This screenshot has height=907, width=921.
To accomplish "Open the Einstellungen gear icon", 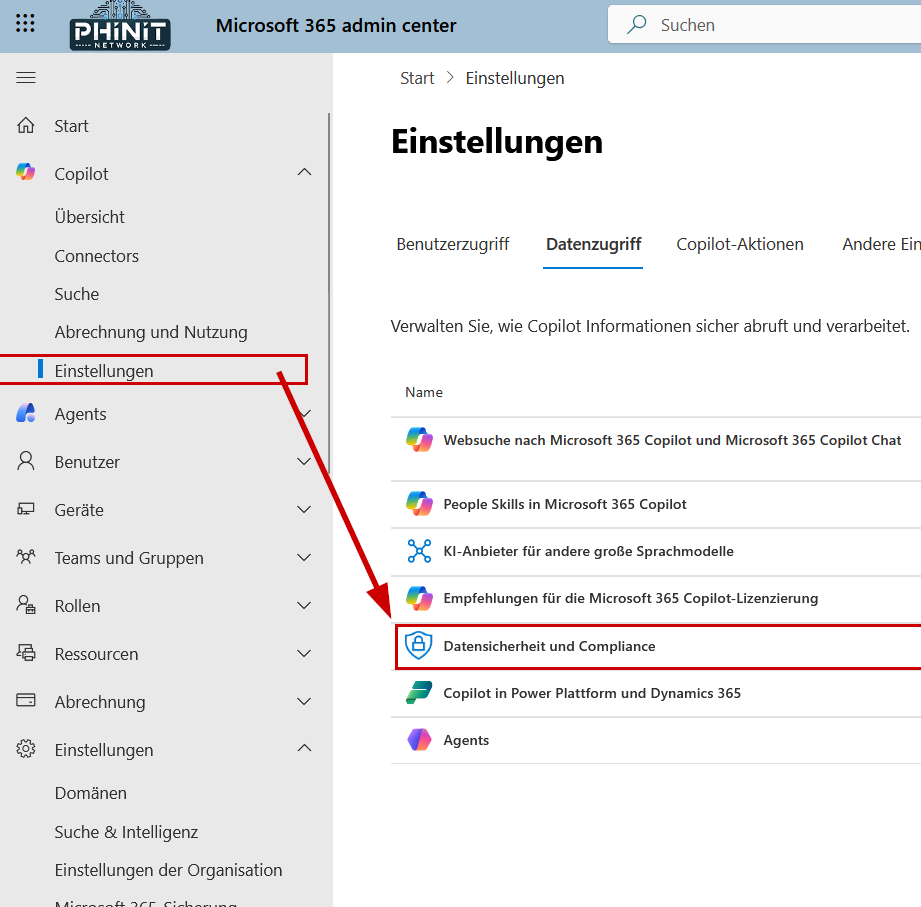I will 25,749.
